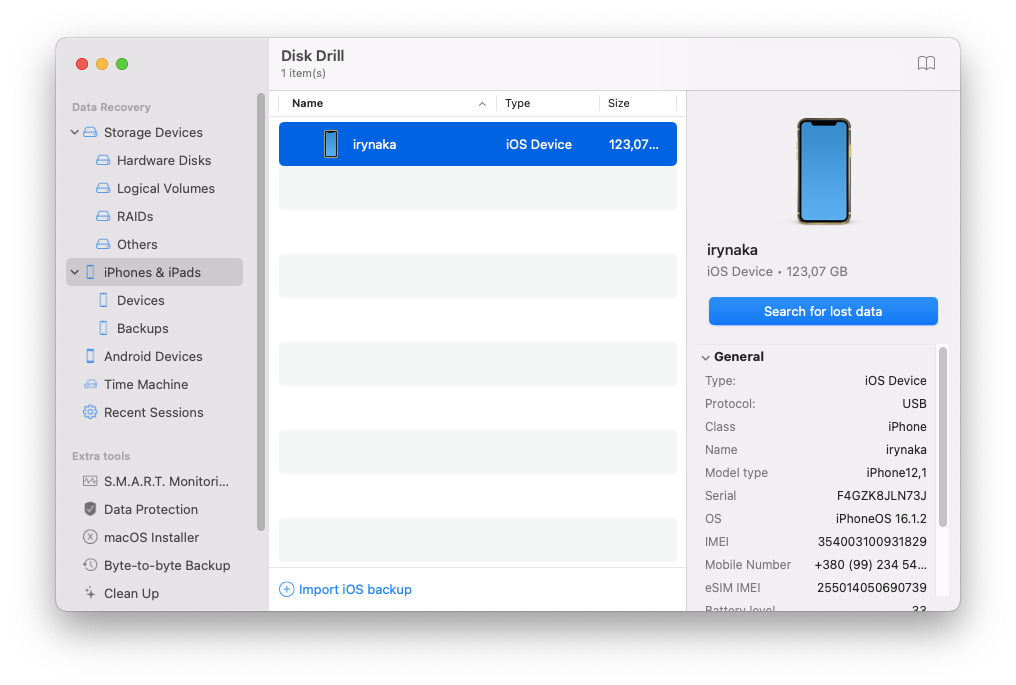
Task: Sort list by Size column header
Action: pyautogui.click(x=638, y=103)
